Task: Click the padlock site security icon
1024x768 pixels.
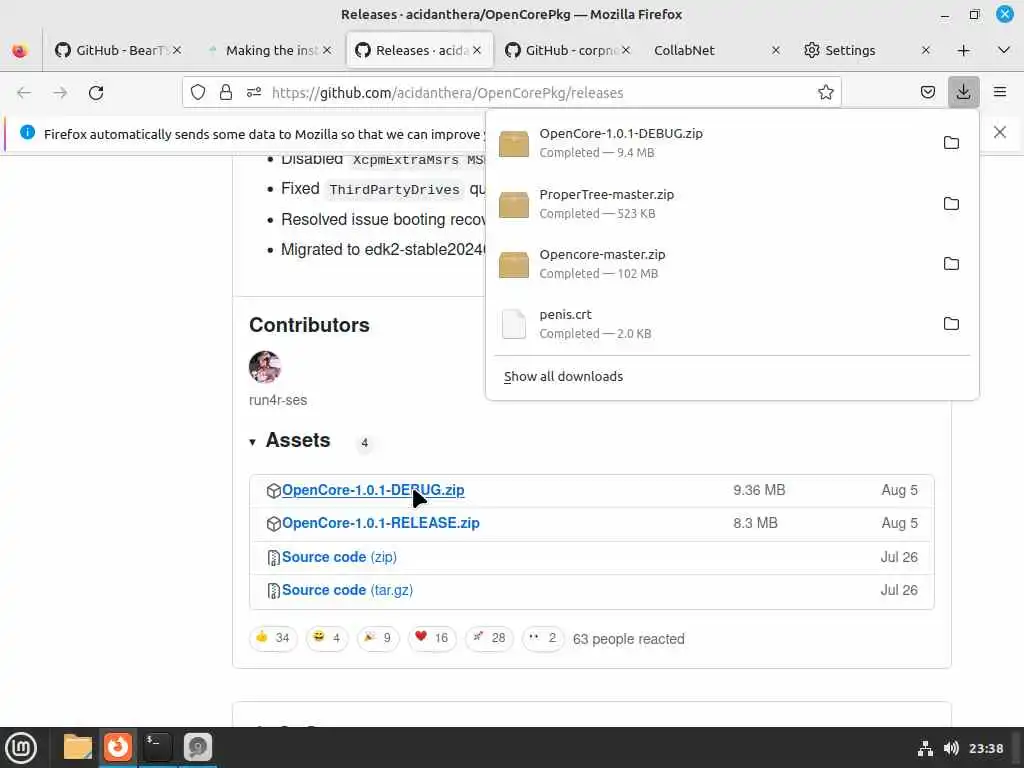Action: click(226, 92)
